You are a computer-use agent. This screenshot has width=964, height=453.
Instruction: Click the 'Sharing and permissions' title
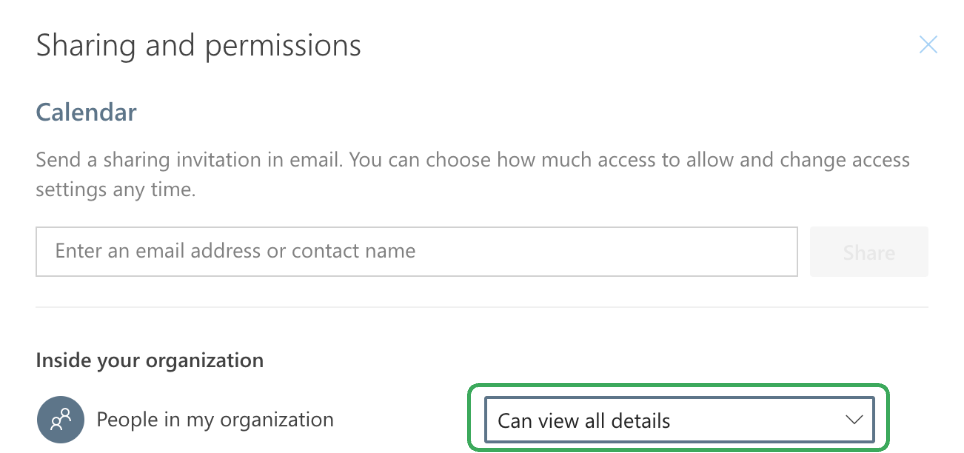pos(198,45)
